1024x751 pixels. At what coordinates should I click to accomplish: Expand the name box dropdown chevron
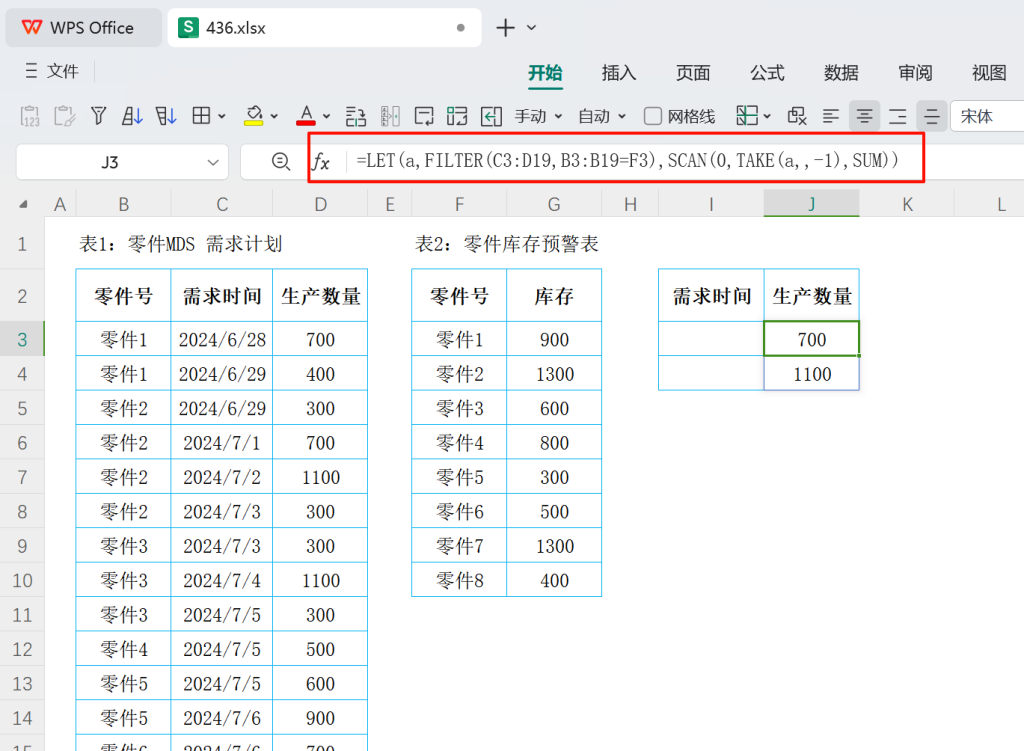point(213,162)
